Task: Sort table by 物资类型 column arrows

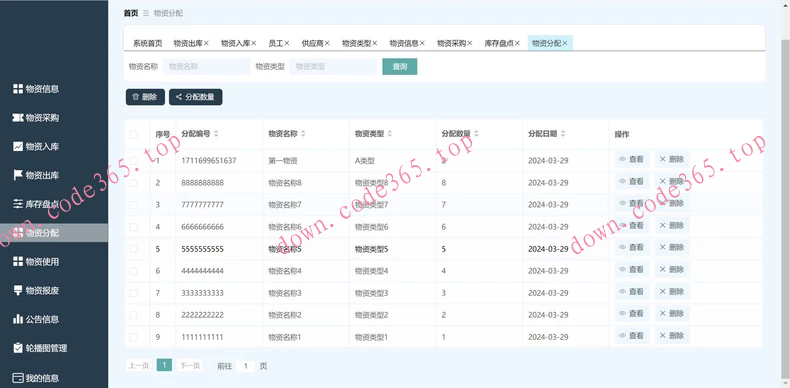Action: click(x=389, y=134)
